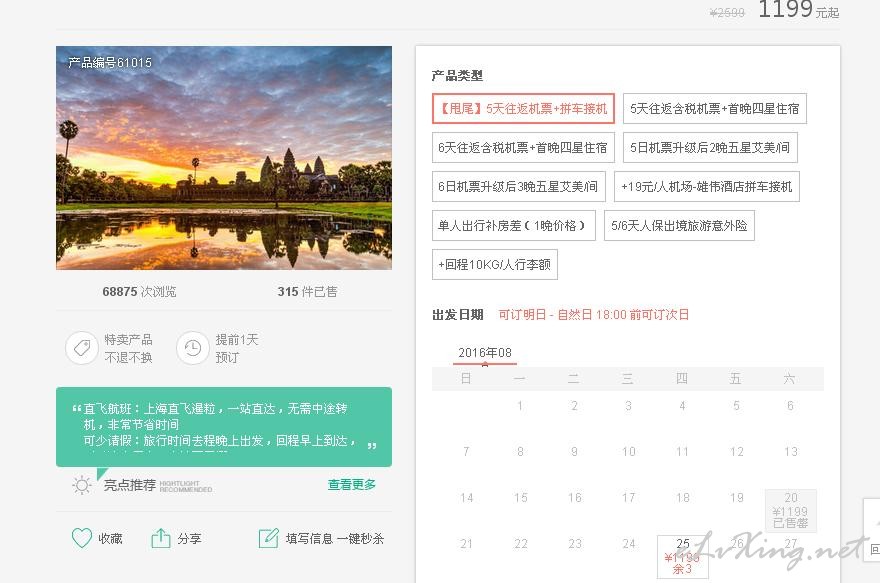
Task: Click calendar date 18
Action: (x=683, y=498)
